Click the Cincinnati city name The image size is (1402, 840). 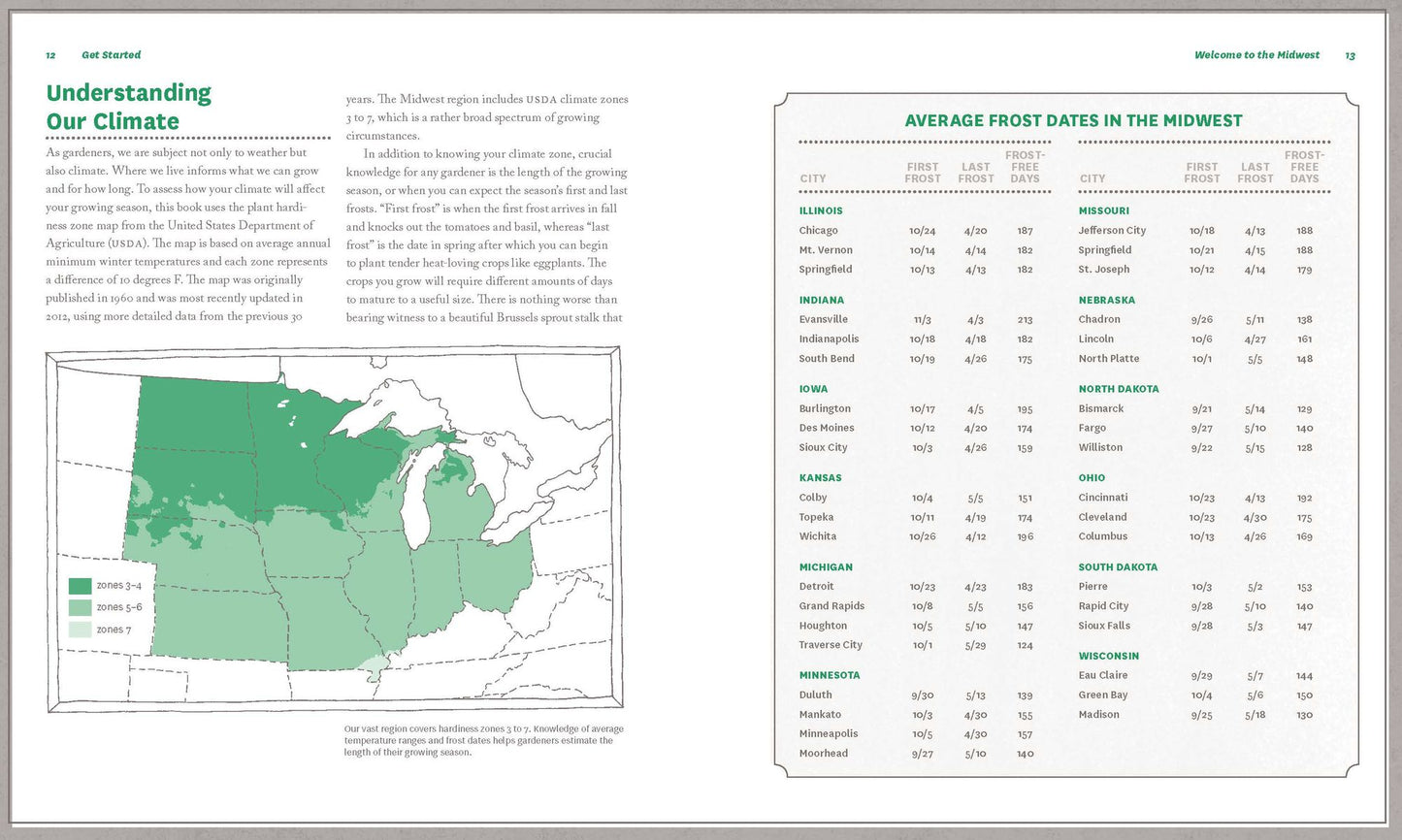point(1103,498)
